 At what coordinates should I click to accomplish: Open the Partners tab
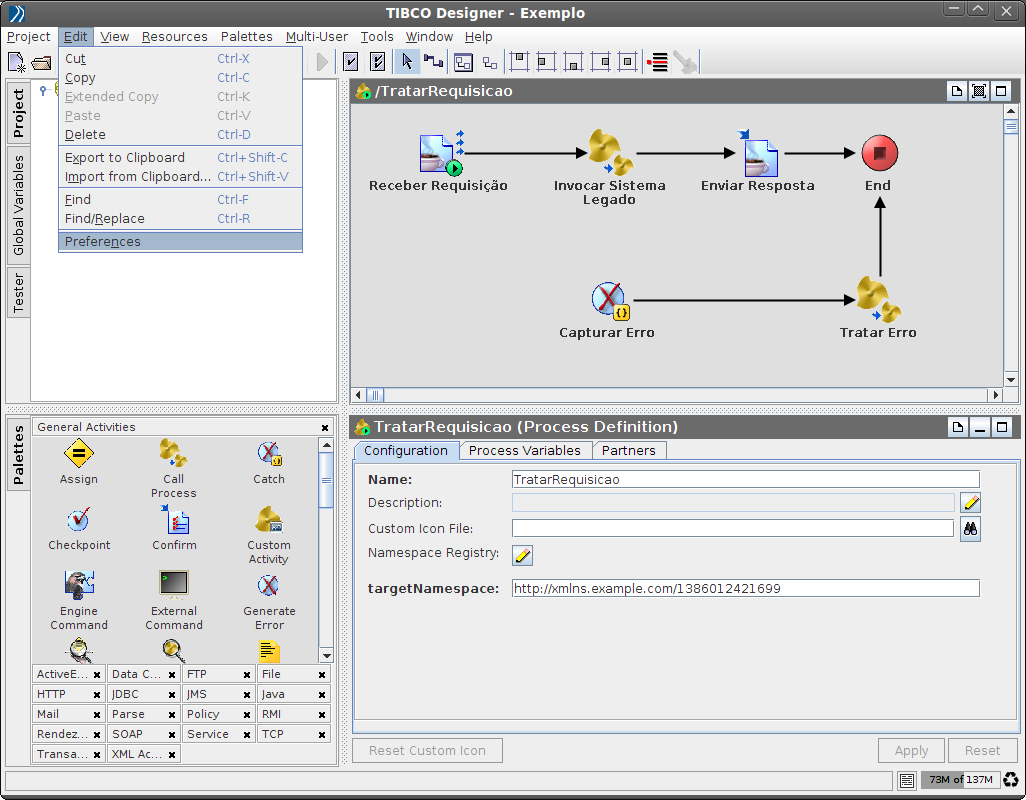628,451
